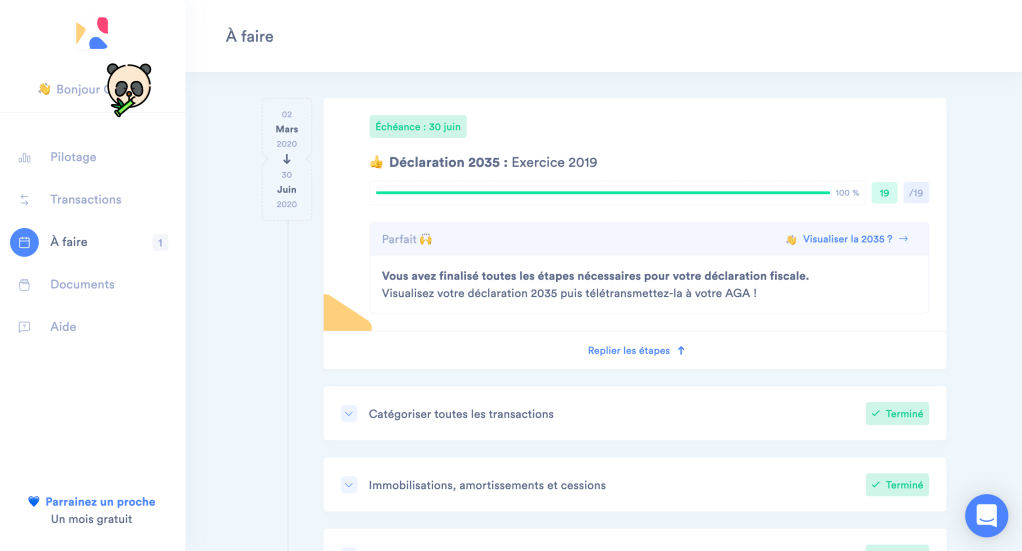Click the Échéance 30 juin badge

(x=418, y=127)
